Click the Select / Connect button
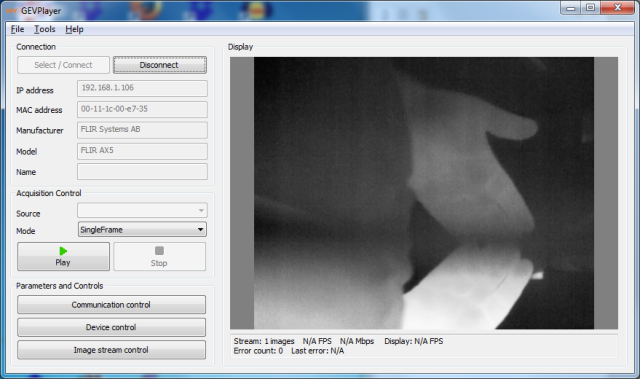 [63, 65]
